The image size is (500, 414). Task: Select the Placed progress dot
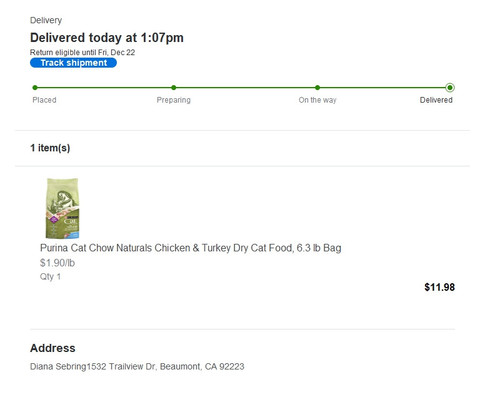click(x=35, y=88)
